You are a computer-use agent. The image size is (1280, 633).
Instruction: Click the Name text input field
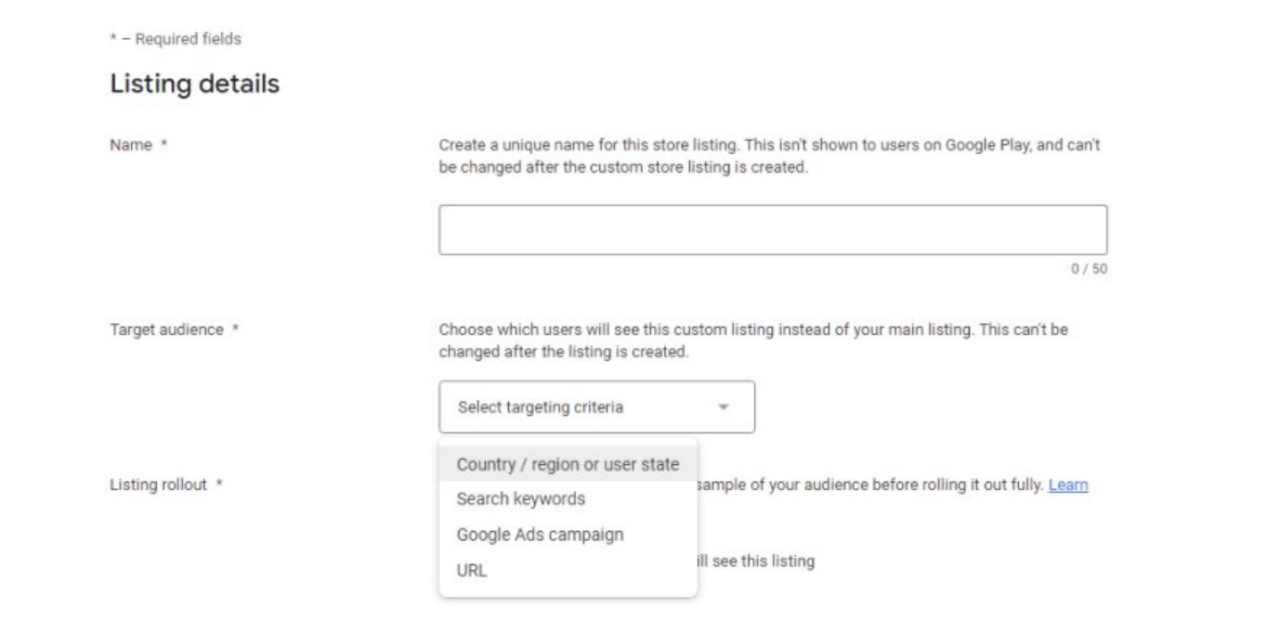coord(772,230)
